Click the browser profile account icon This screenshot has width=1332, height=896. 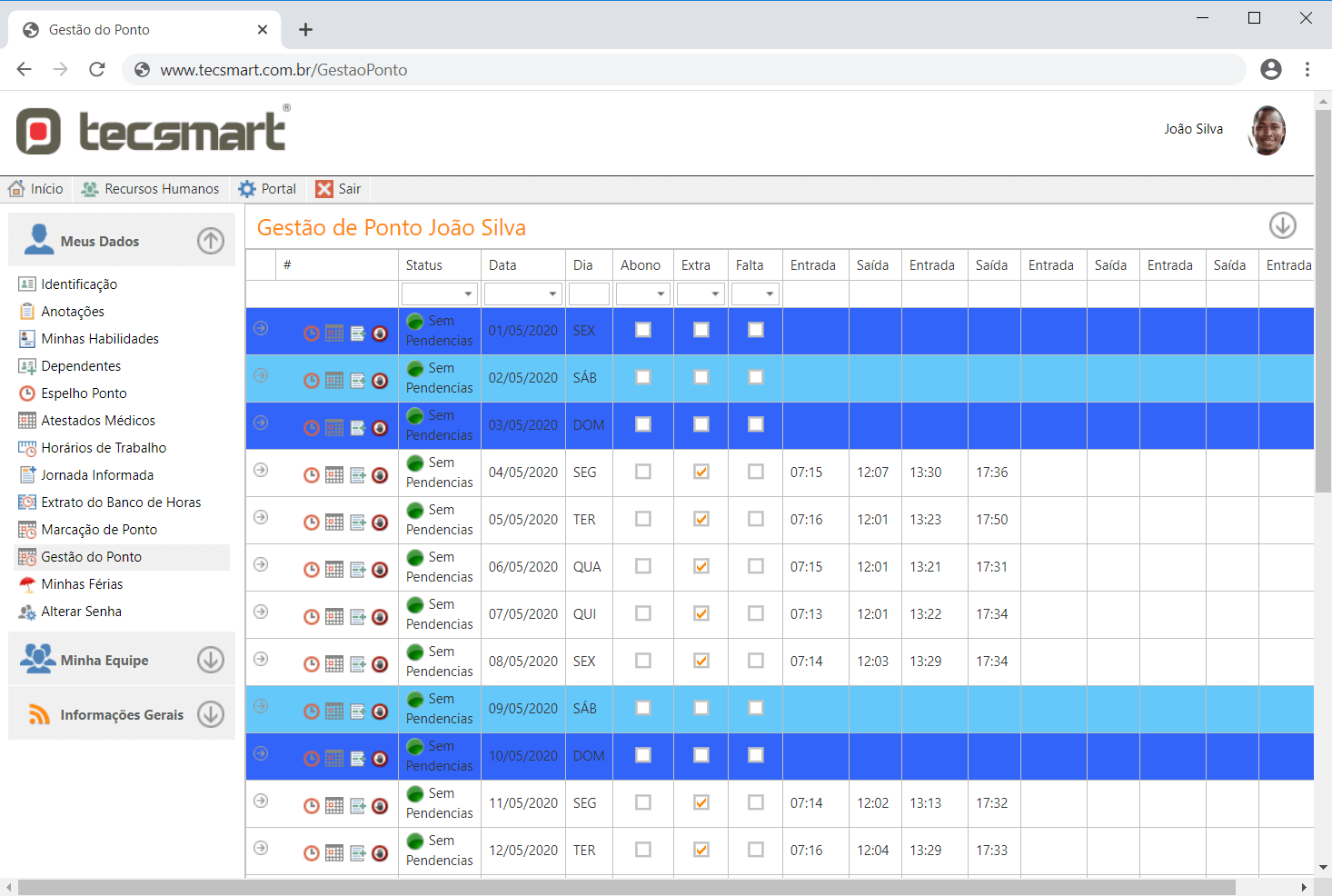(x=1271, y=69)
